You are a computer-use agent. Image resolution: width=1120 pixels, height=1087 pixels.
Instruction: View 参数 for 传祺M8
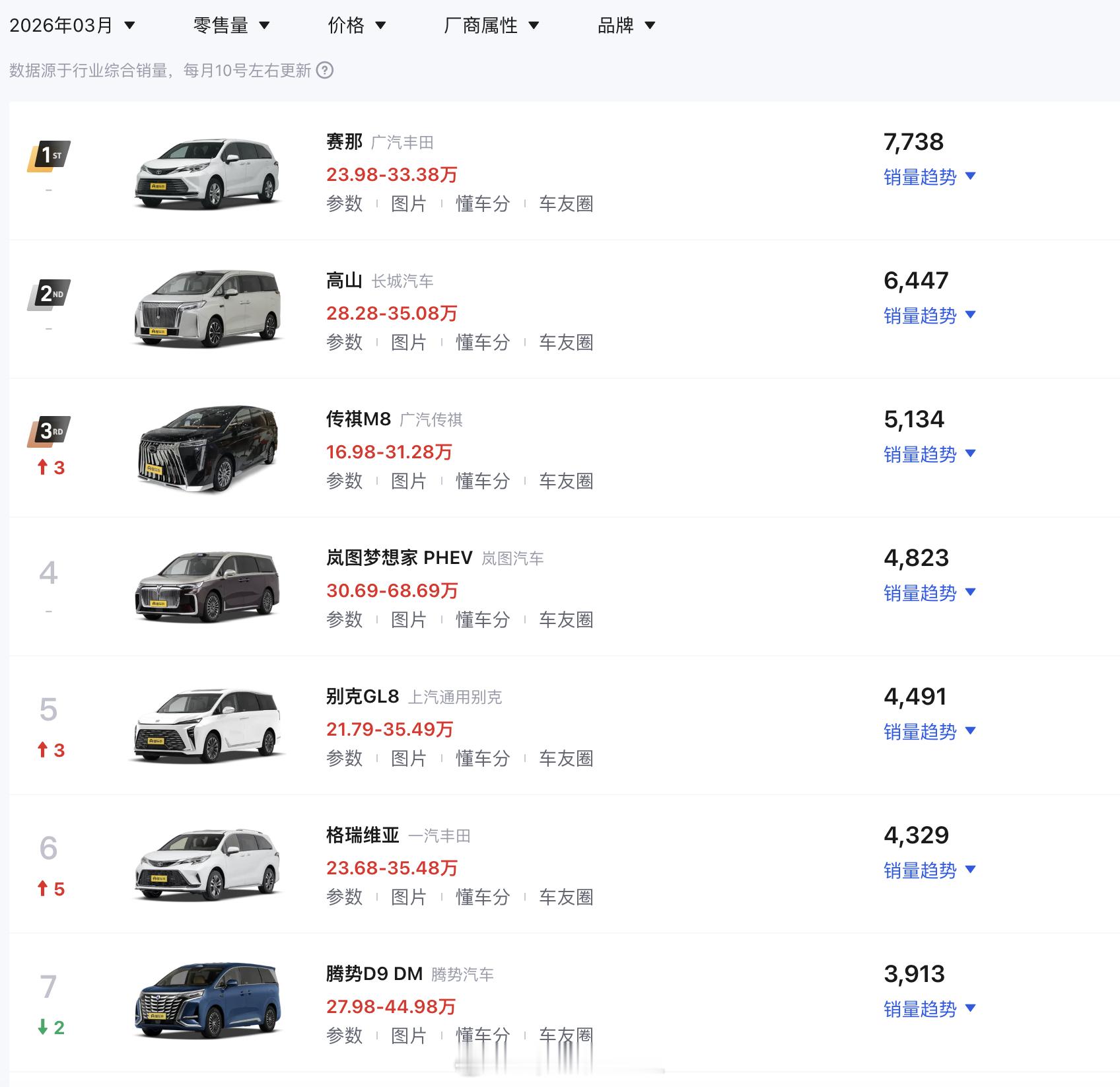345,481
